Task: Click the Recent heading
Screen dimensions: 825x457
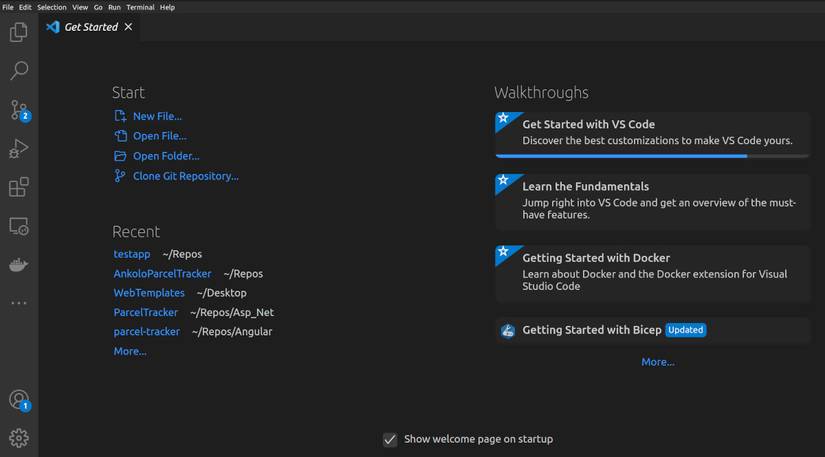Action: [x=136, y=231]
